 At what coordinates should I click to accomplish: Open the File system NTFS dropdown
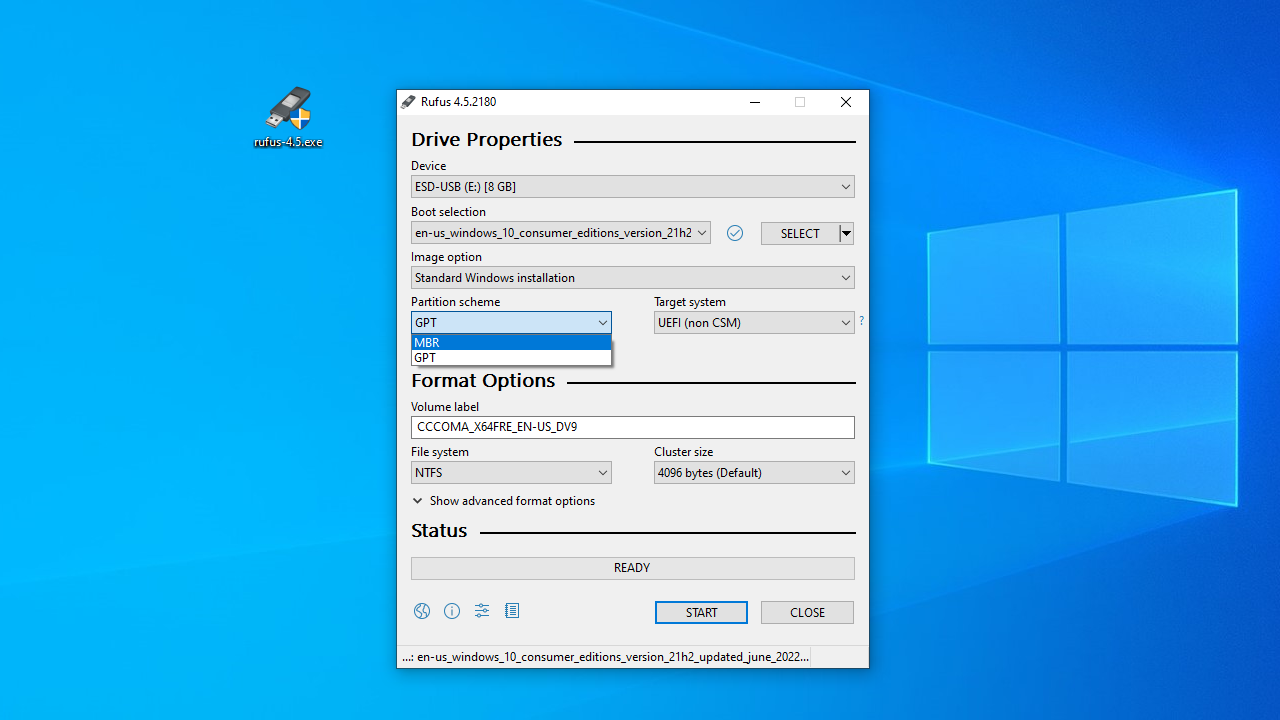[x=511, y=473]
